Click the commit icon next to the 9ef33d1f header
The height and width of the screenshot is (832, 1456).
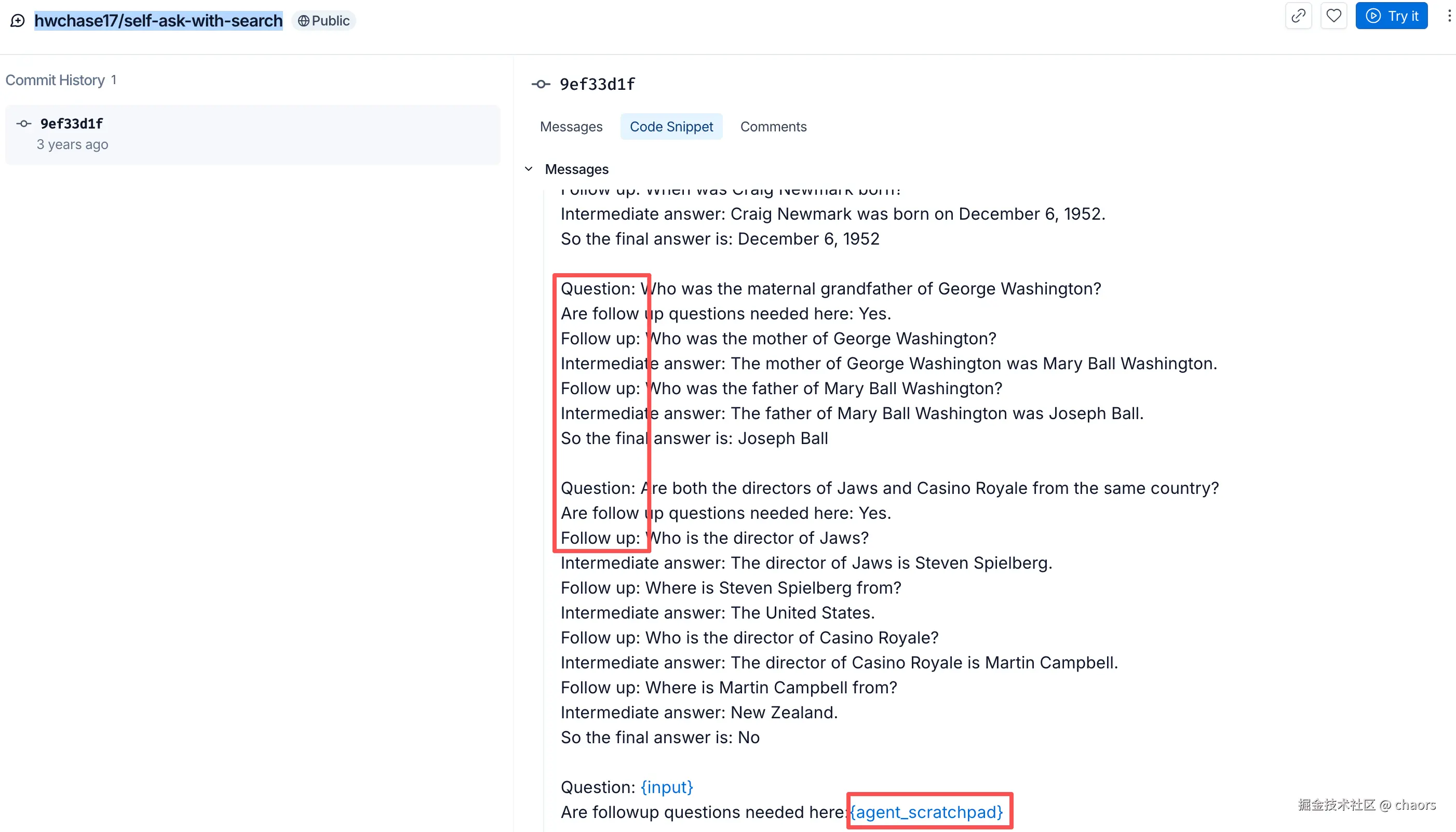pos(541,85)
